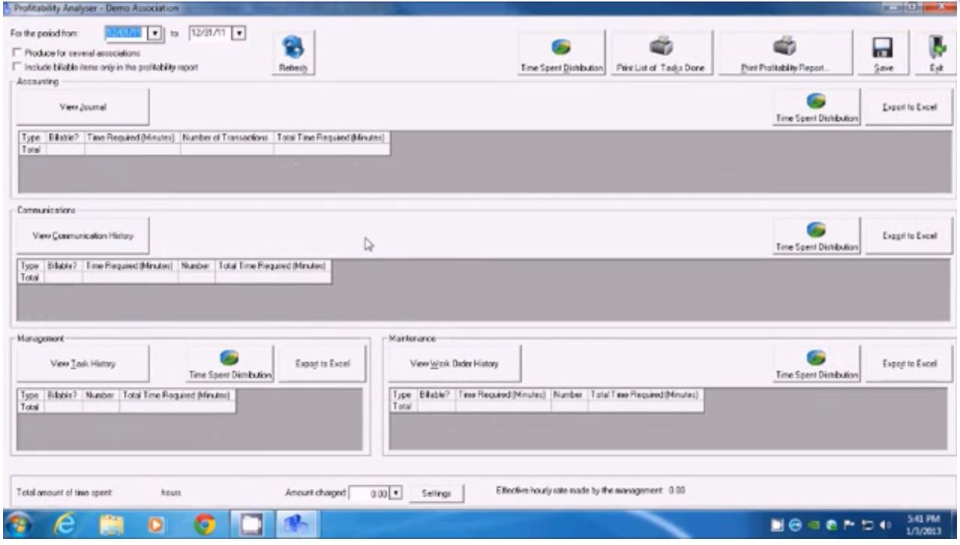
Task: Click Maintenance table Billable? column header
Action: coord(435,395)
